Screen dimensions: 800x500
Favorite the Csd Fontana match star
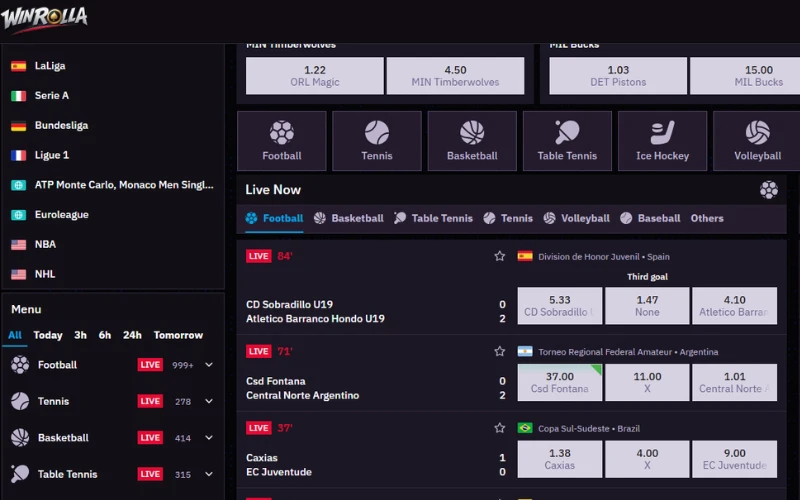499,351
